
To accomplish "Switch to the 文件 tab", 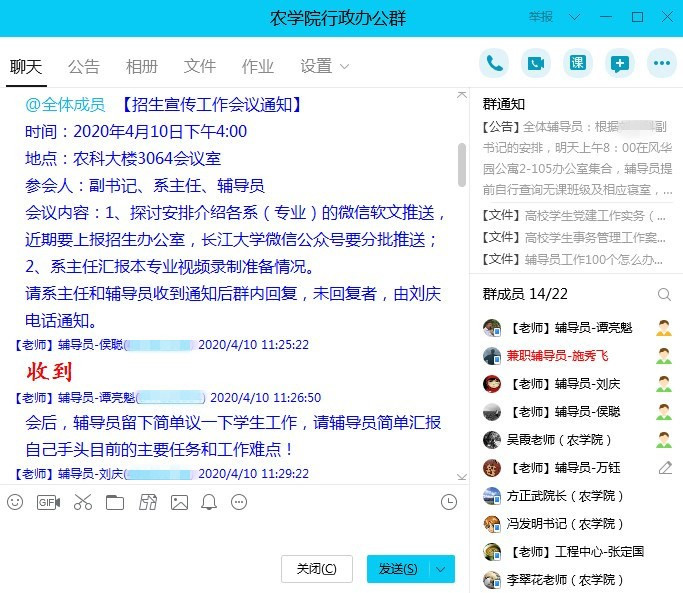I will [200, 67].
